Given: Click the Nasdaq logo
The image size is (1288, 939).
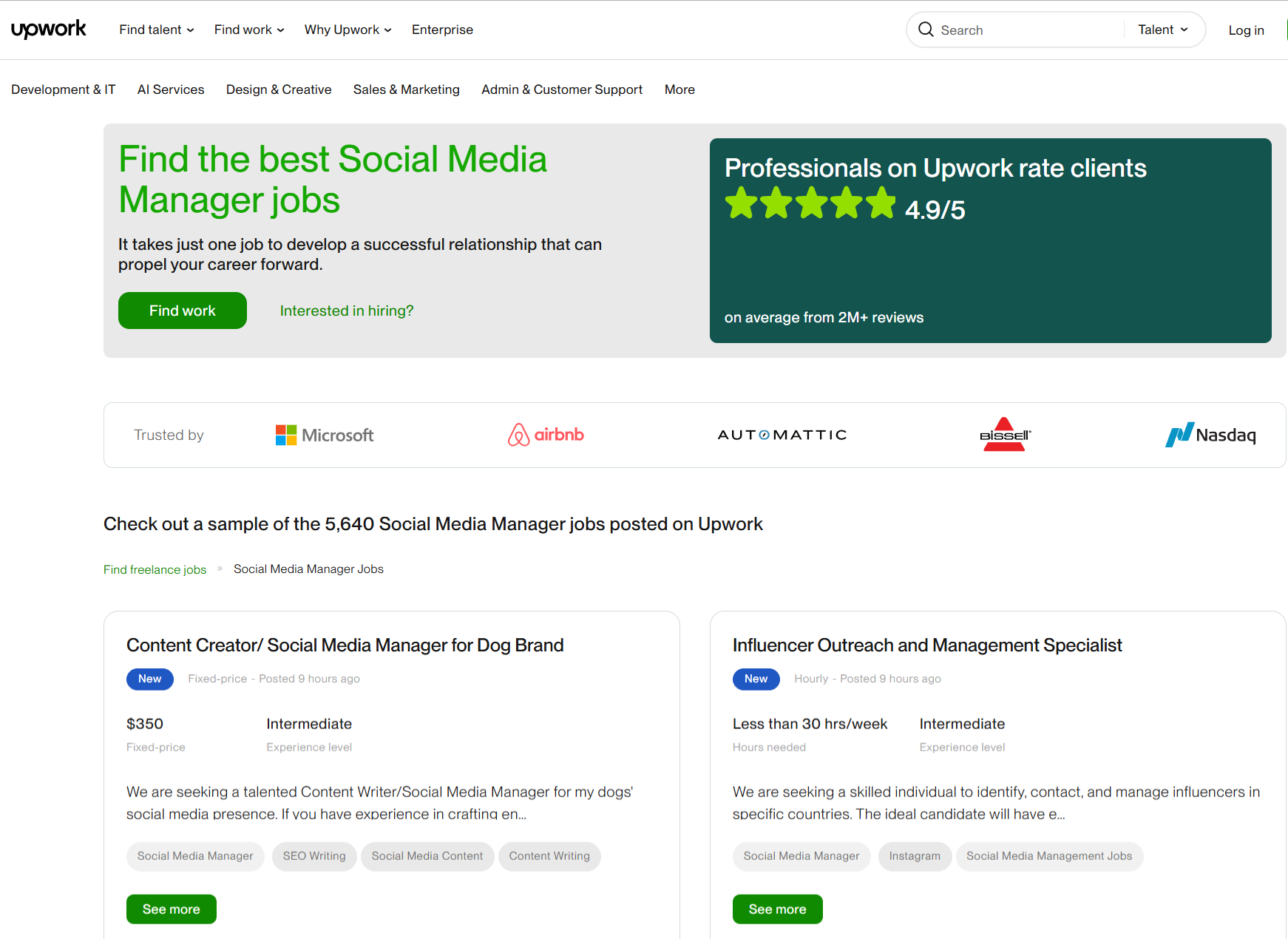Looking at the screenshot, I should pyautogui.click(x=1210, y=435).
